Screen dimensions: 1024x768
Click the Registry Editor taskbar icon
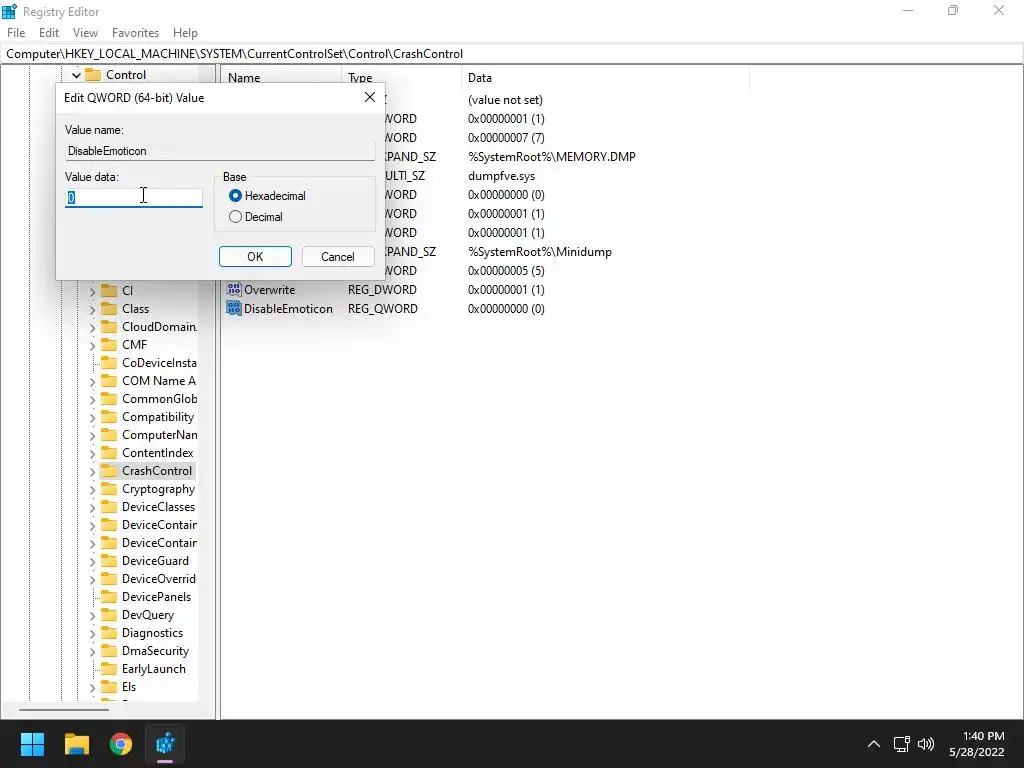165,744
